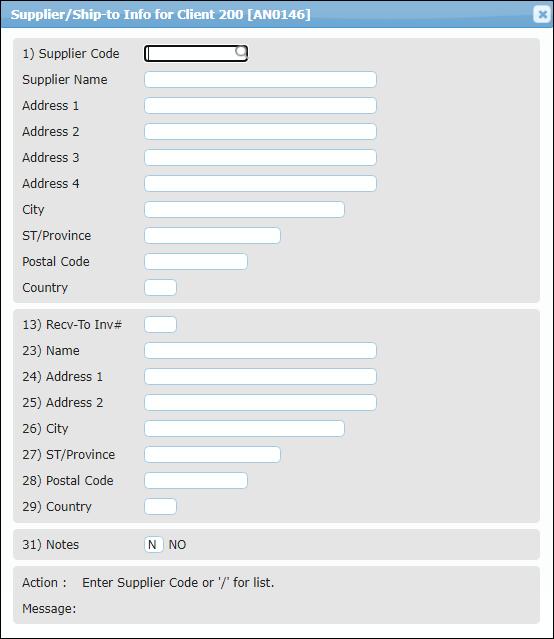Select the 26) City field
This screenshot has height=639, width=554.
244,429
